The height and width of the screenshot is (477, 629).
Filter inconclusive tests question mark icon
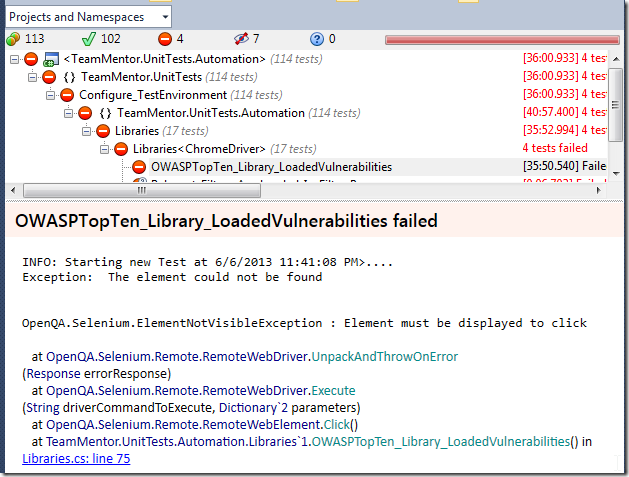coord(317,39)
